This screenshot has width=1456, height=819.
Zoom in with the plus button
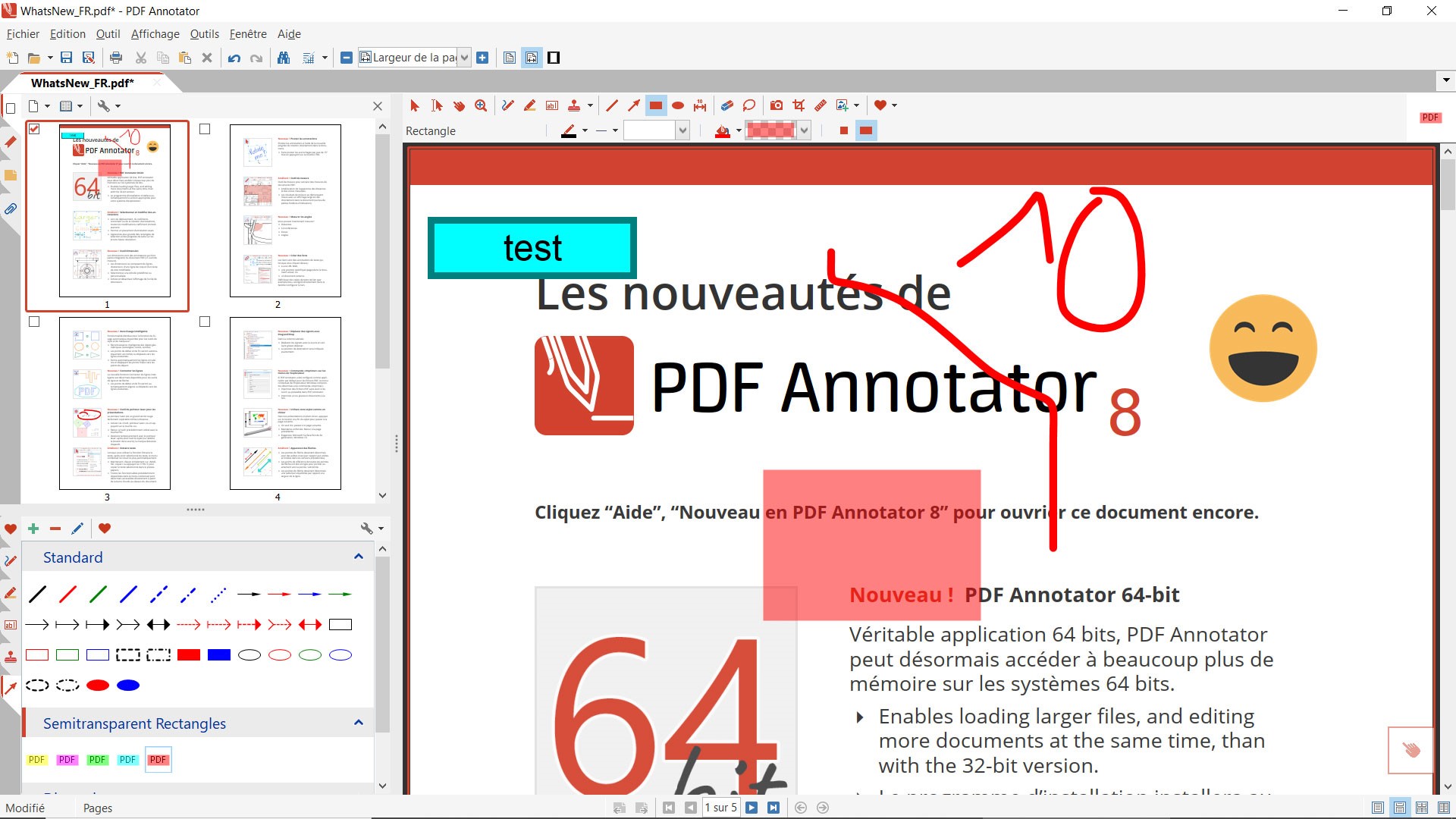(482, 58)
